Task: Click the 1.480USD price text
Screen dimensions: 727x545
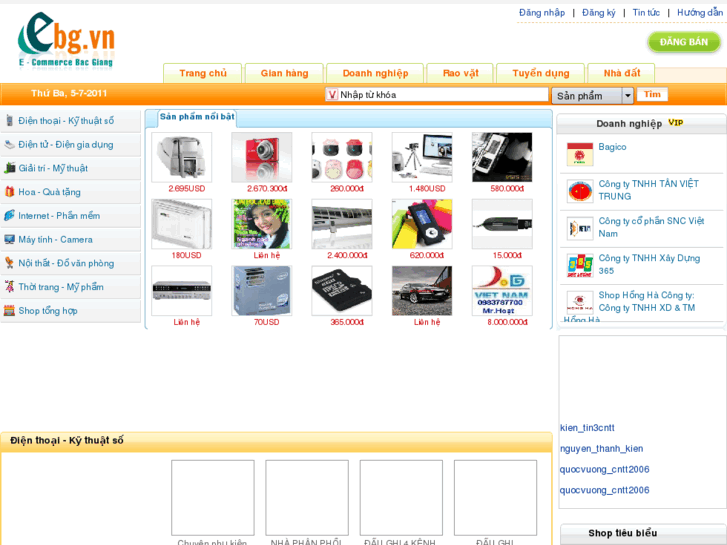Action: [x=427, y=189]
